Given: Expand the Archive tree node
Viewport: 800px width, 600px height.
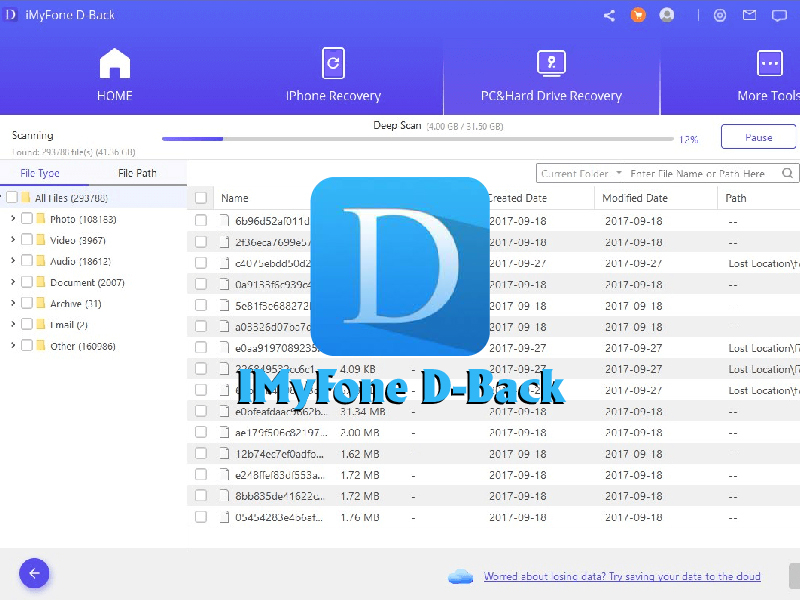Looking at the screenshot, I should pos(13,303).
